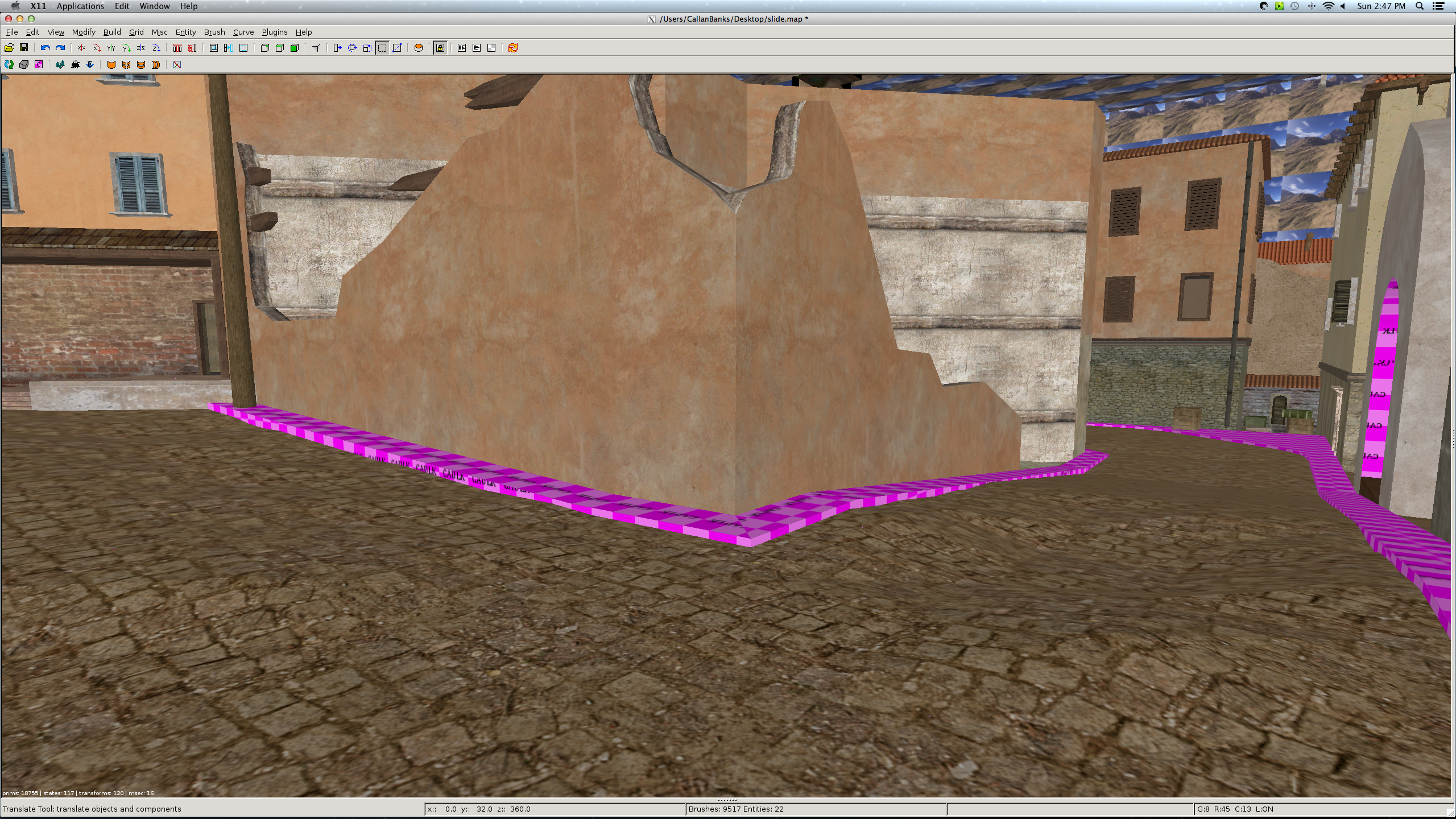Click the Open map folder icon
The width and height of the screenshot is (1456, 819).
click(x=9, y=48)
